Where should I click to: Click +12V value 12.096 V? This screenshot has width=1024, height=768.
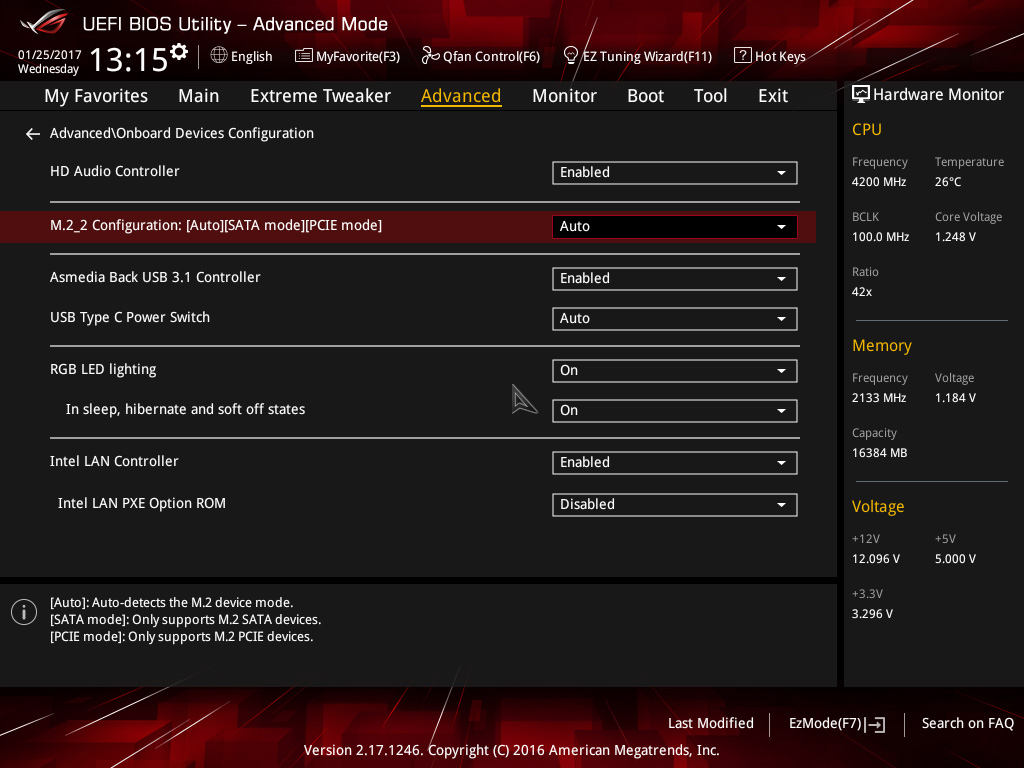[875, 559]
